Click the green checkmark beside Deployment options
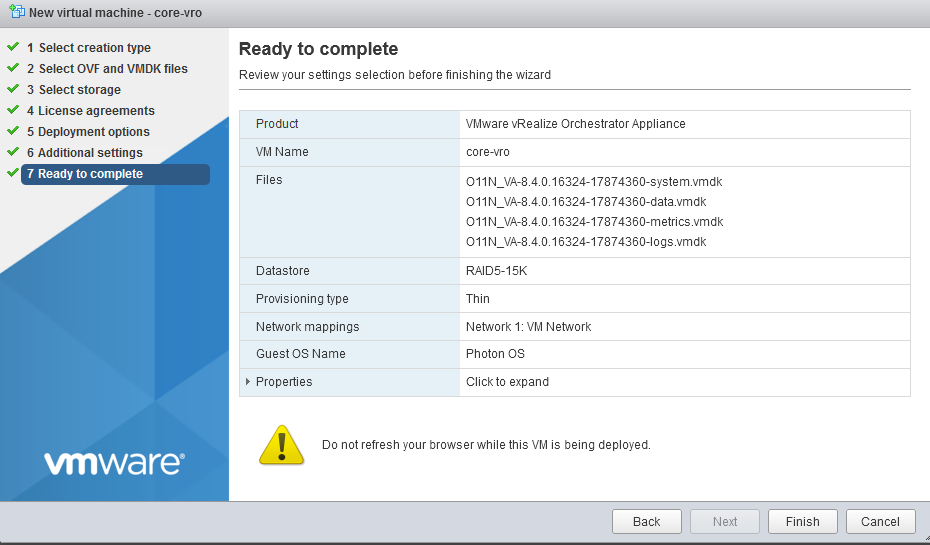Image resolution: width=930 pixels, height=545 pixels. (13, 131)
